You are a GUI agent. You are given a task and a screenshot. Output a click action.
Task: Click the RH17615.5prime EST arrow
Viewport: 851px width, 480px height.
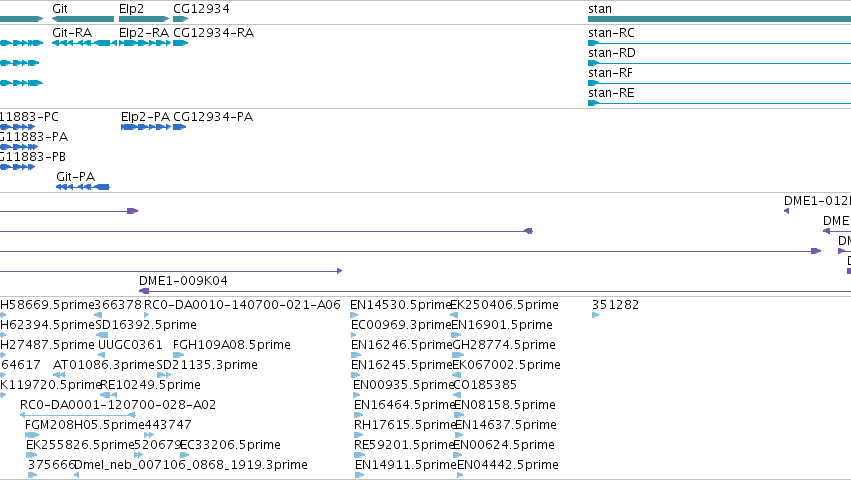(358, 435)
